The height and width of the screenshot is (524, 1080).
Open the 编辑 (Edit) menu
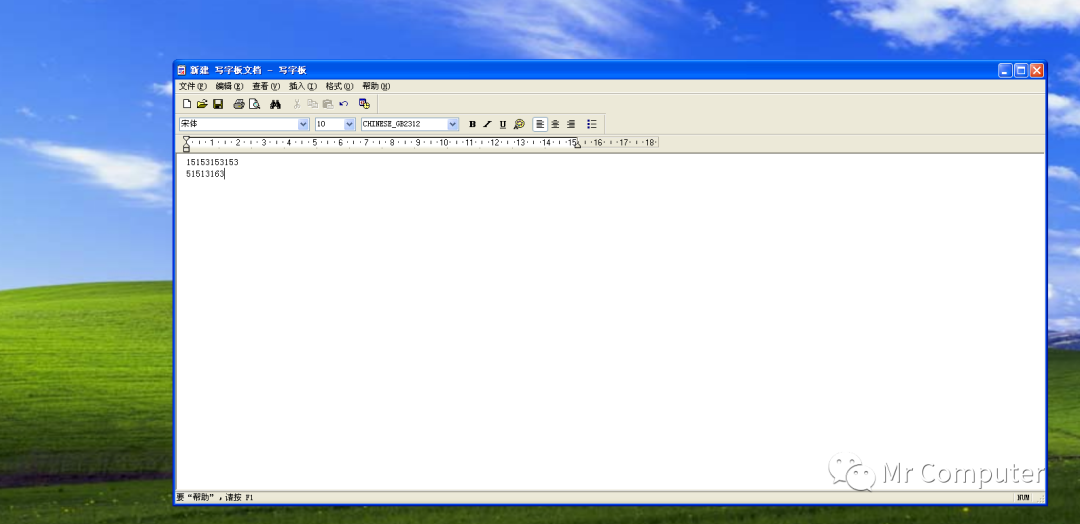pyautogui.click(x=229, y=86)
